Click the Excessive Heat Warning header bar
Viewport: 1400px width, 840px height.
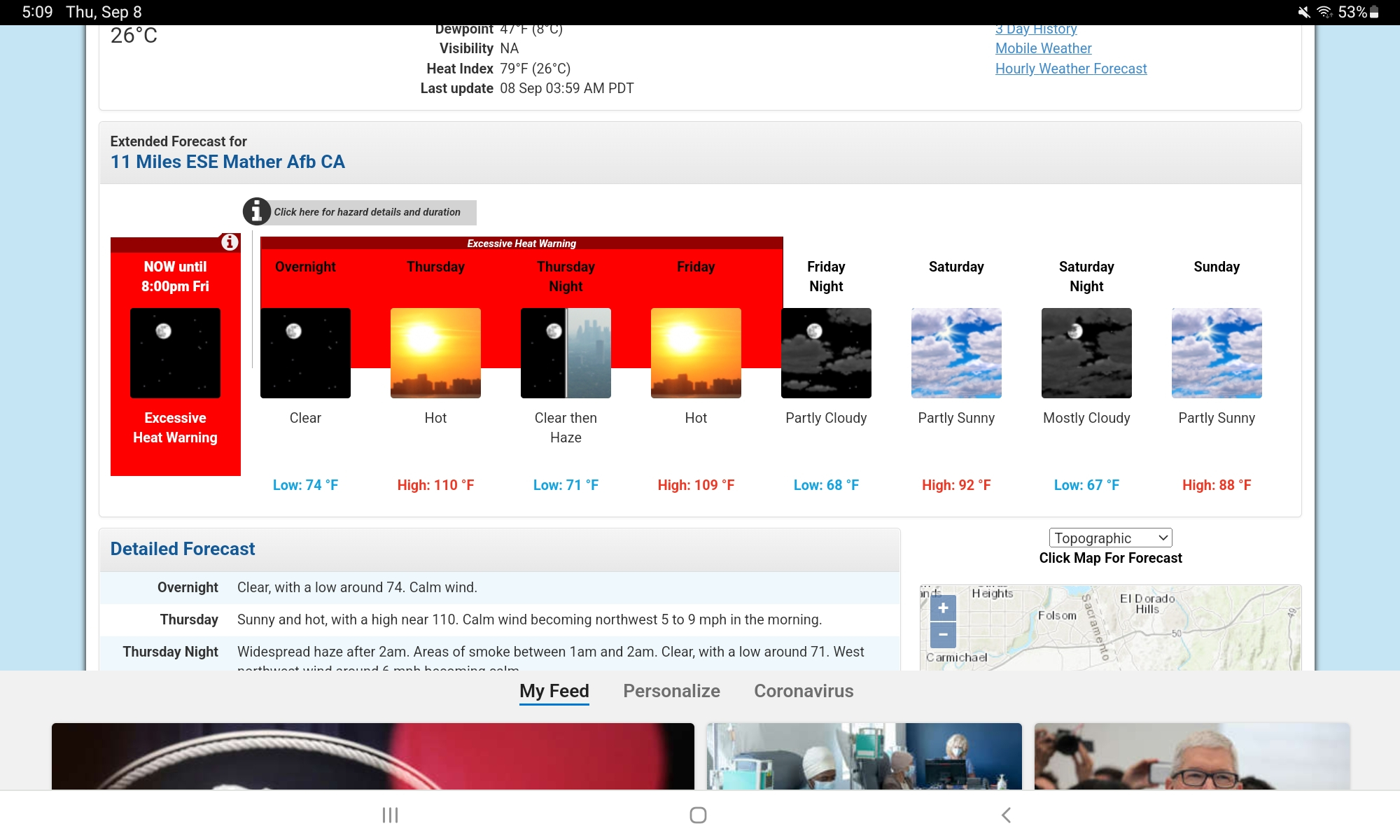coord(521,243)
